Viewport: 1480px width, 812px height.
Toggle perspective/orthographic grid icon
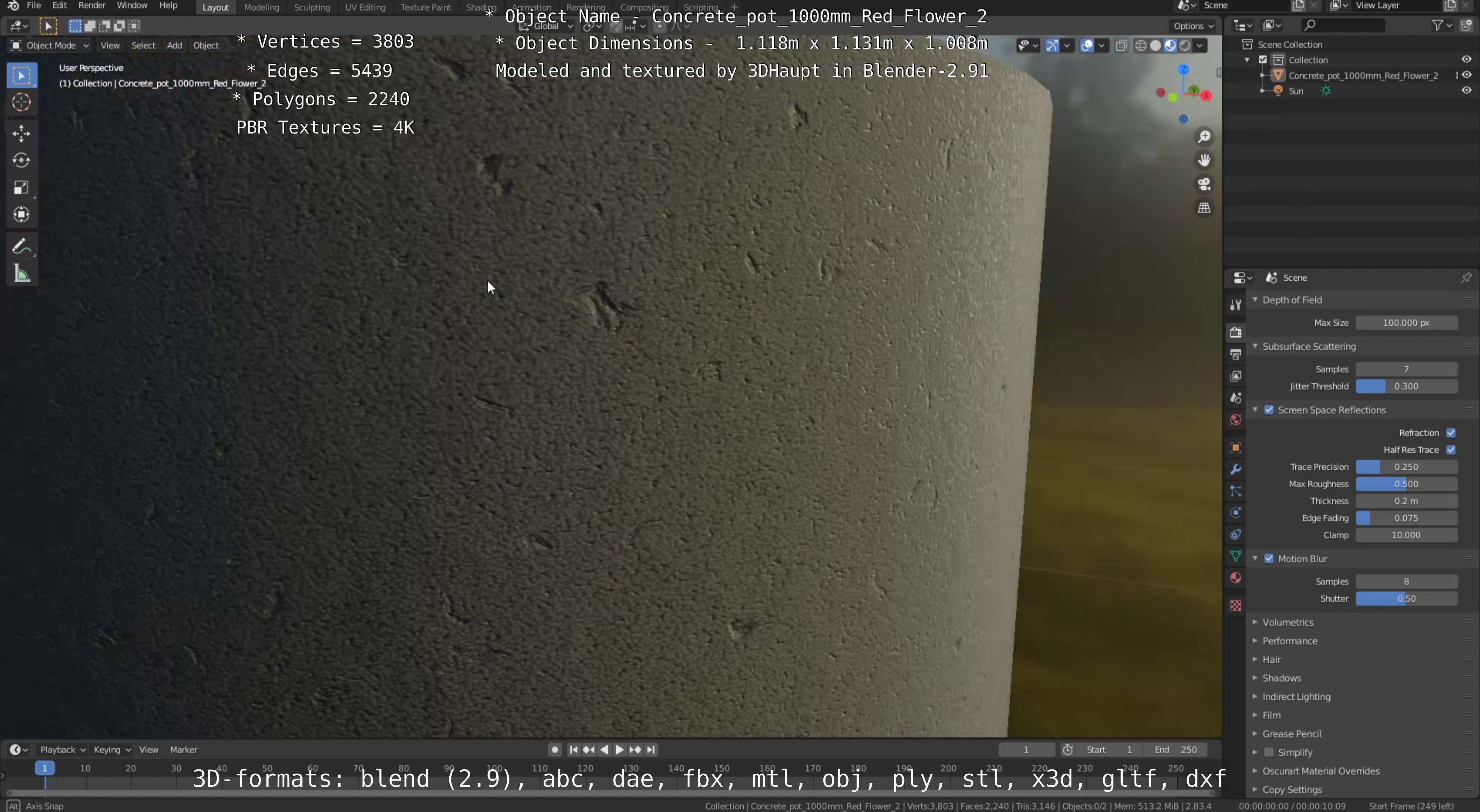pos(1204,208)
